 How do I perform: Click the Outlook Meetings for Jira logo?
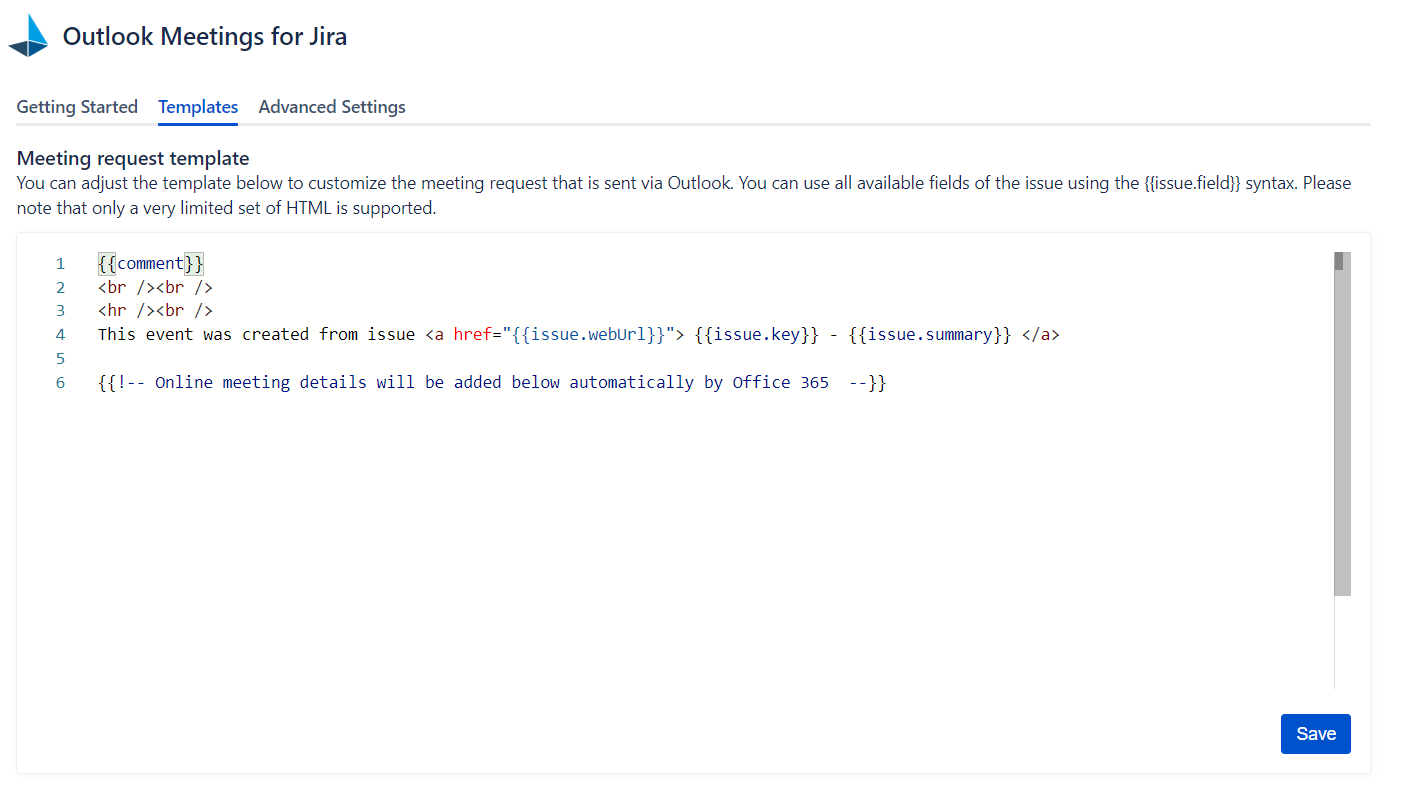click(x=29, y=37)
